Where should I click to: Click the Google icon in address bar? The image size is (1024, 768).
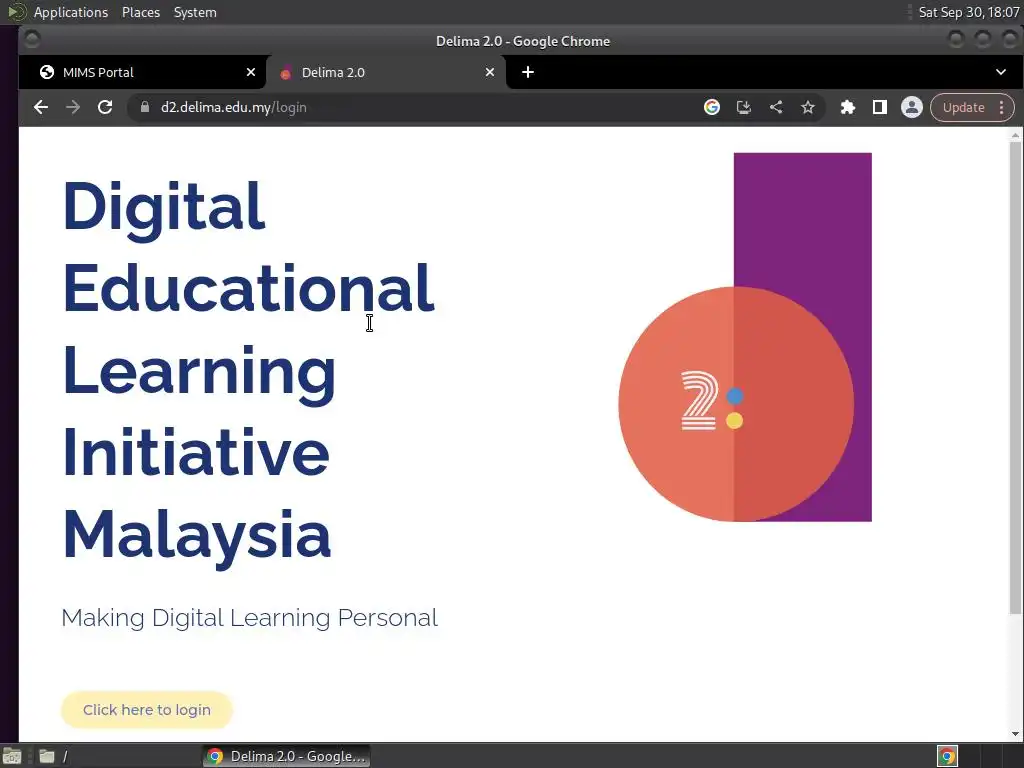(x=712, y=107)
